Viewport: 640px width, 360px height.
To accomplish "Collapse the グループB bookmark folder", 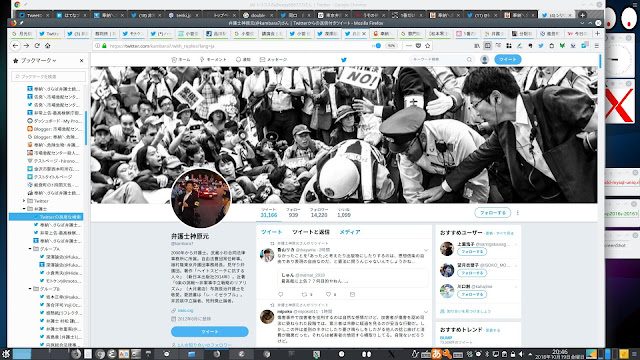I will pos(30,289).
